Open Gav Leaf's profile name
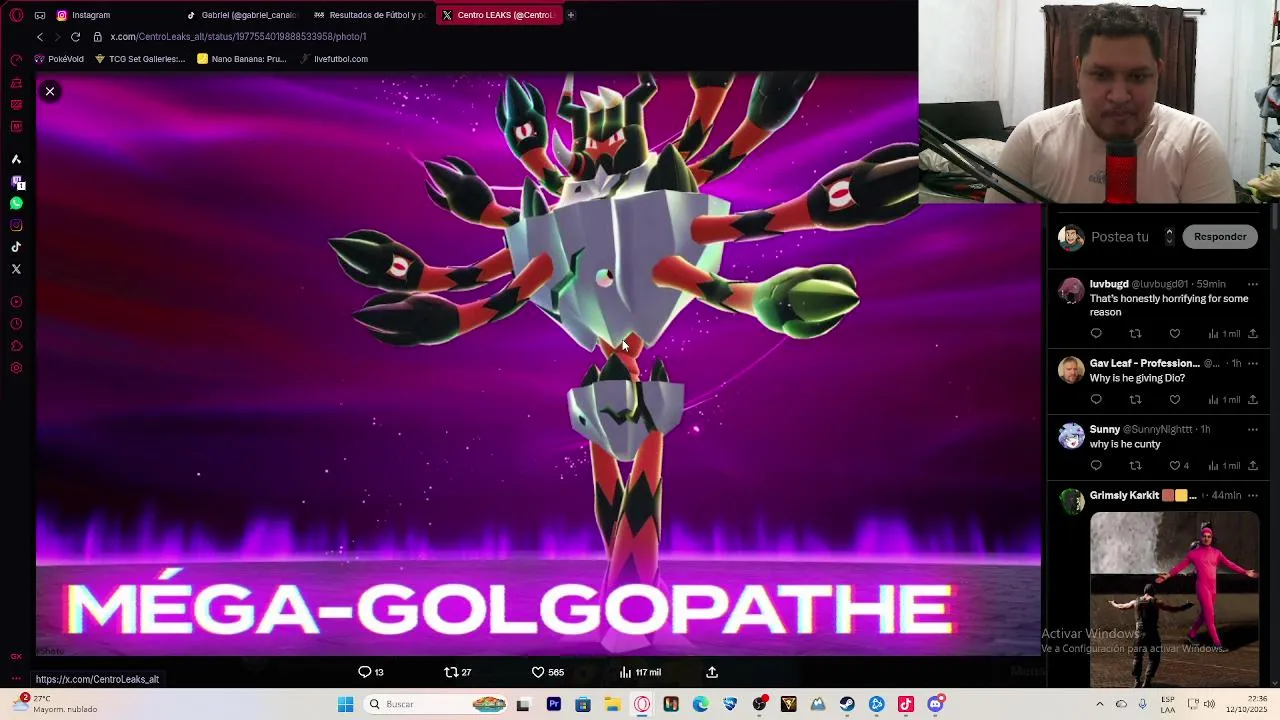Screen dimensions: 1280x720 tap(1144, 363)
